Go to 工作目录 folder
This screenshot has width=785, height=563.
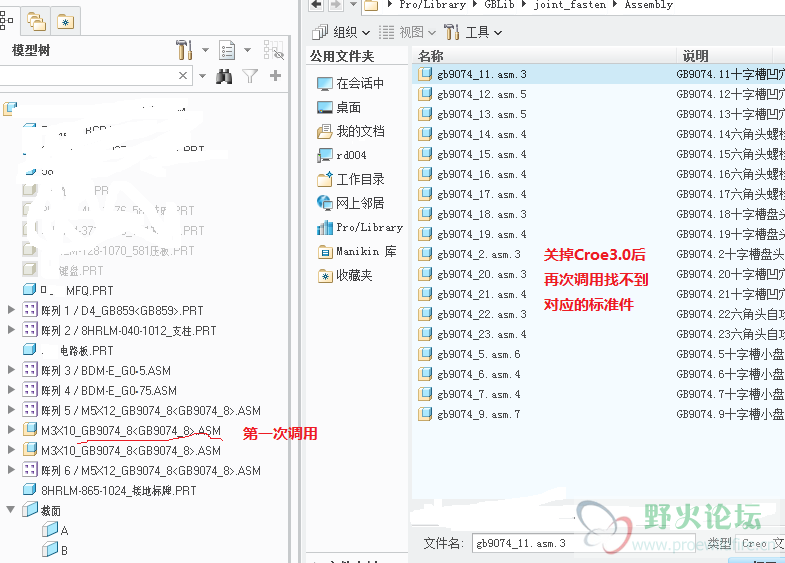coord(350,179)
